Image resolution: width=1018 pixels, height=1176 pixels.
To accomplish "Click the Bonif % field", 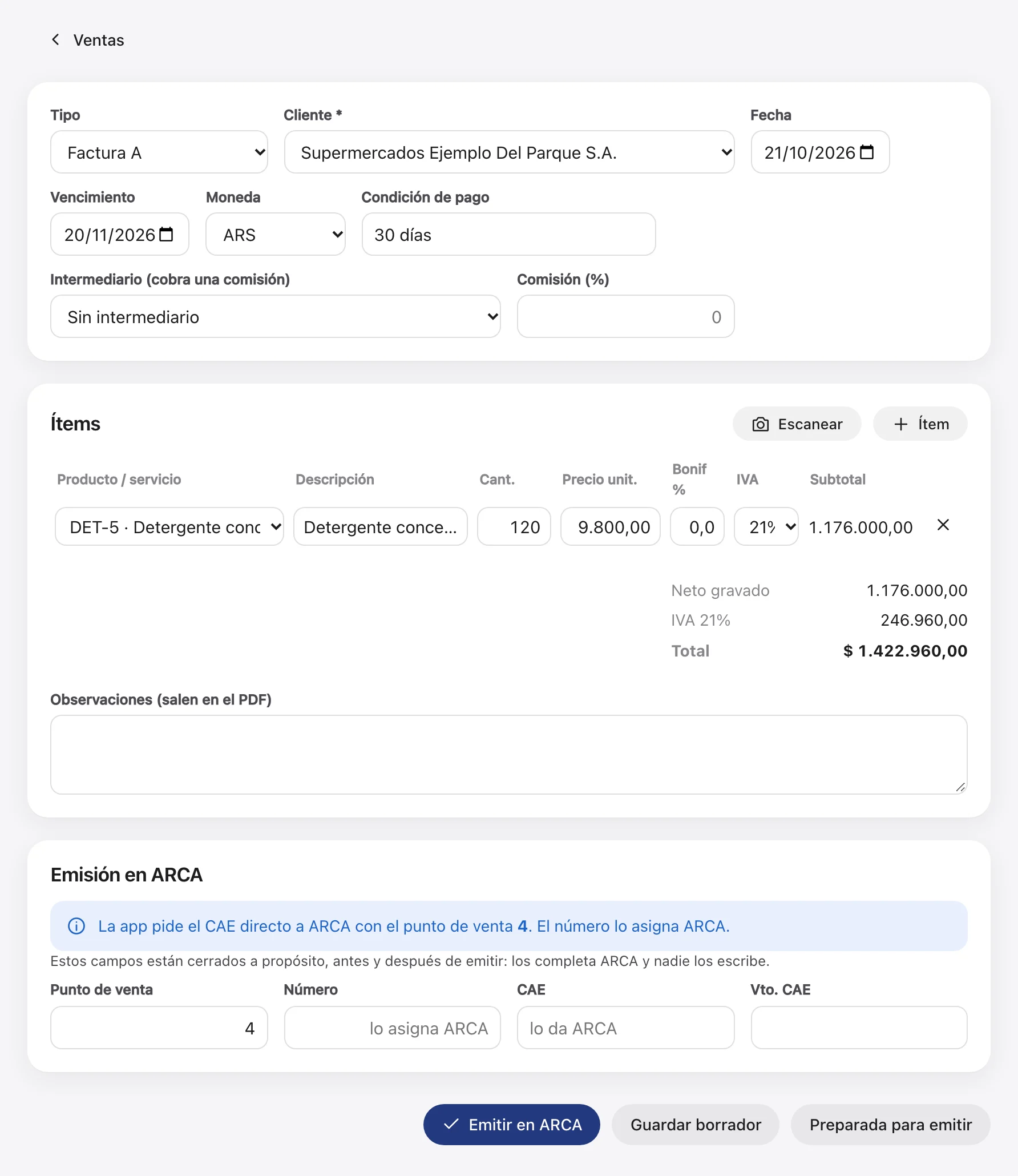I will [697, 526].
